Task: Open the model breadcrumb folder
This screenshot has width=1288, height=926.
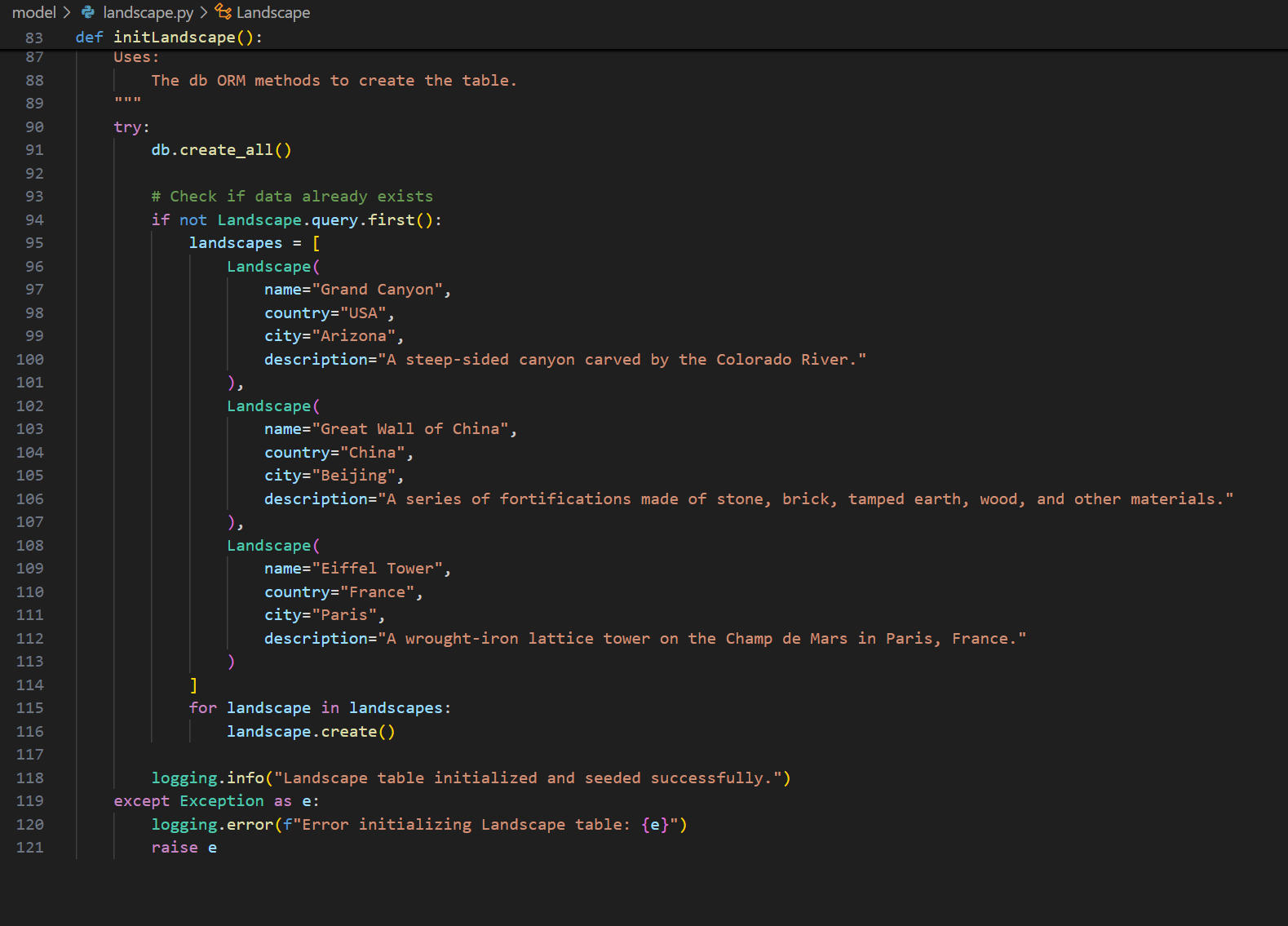Action: tap(33, 12)
